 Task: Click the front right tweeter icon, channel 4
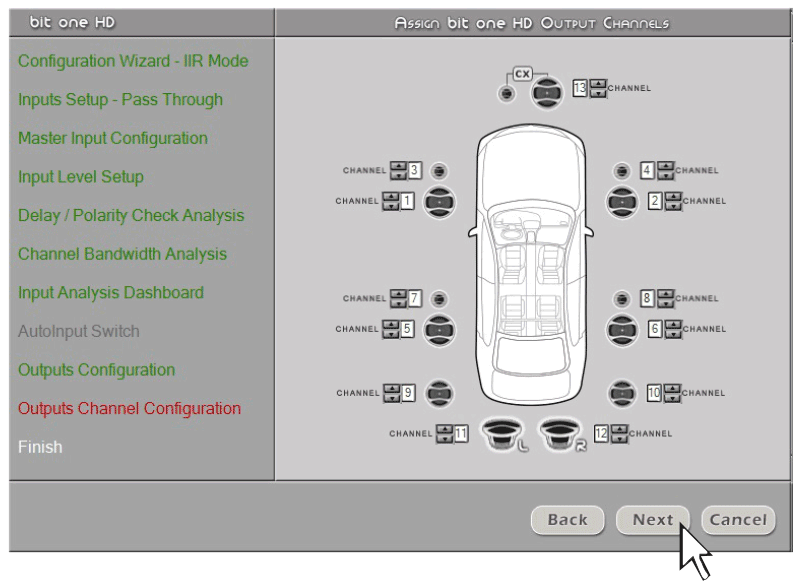tap(622, 171)
